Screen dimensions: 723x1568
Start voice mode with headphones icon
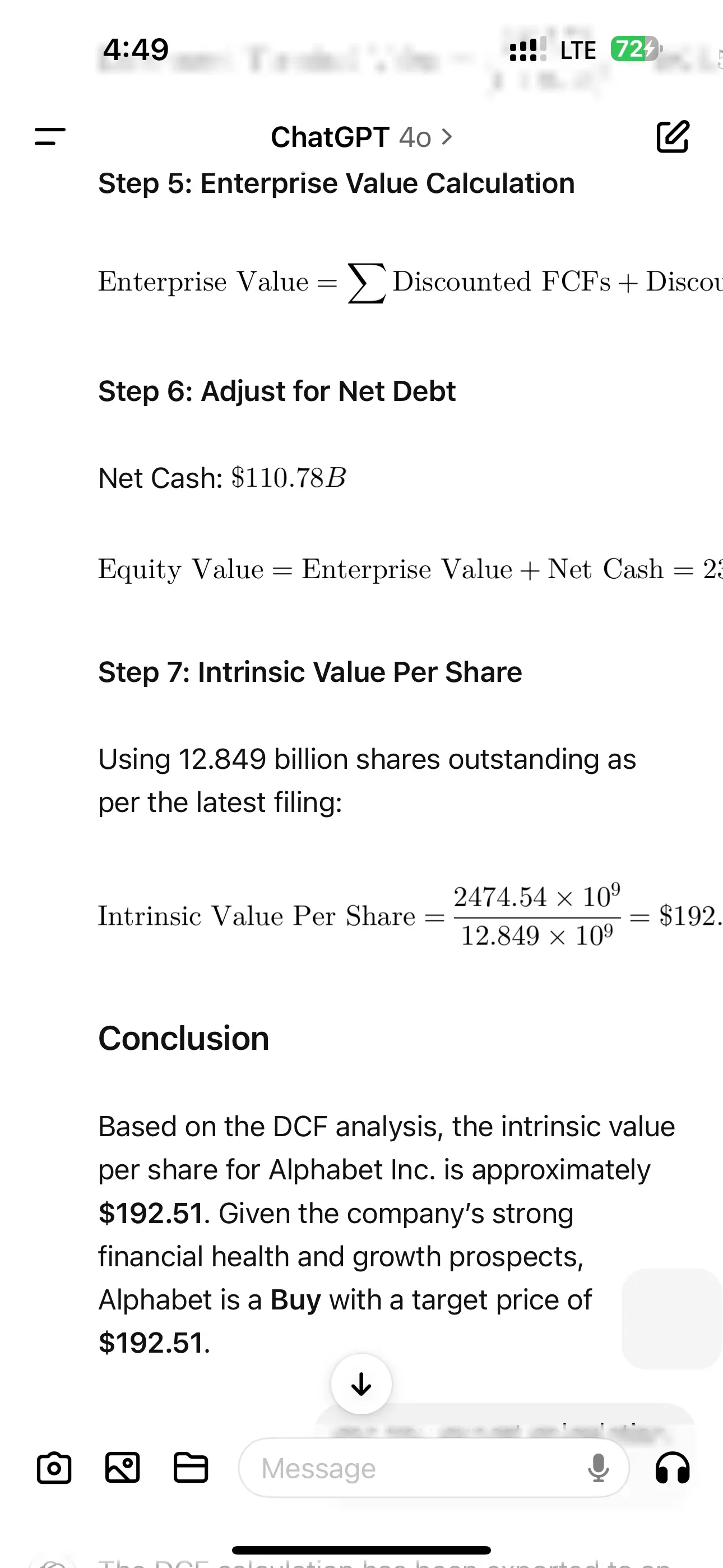pyautogui.click(x=673, y=1468)
